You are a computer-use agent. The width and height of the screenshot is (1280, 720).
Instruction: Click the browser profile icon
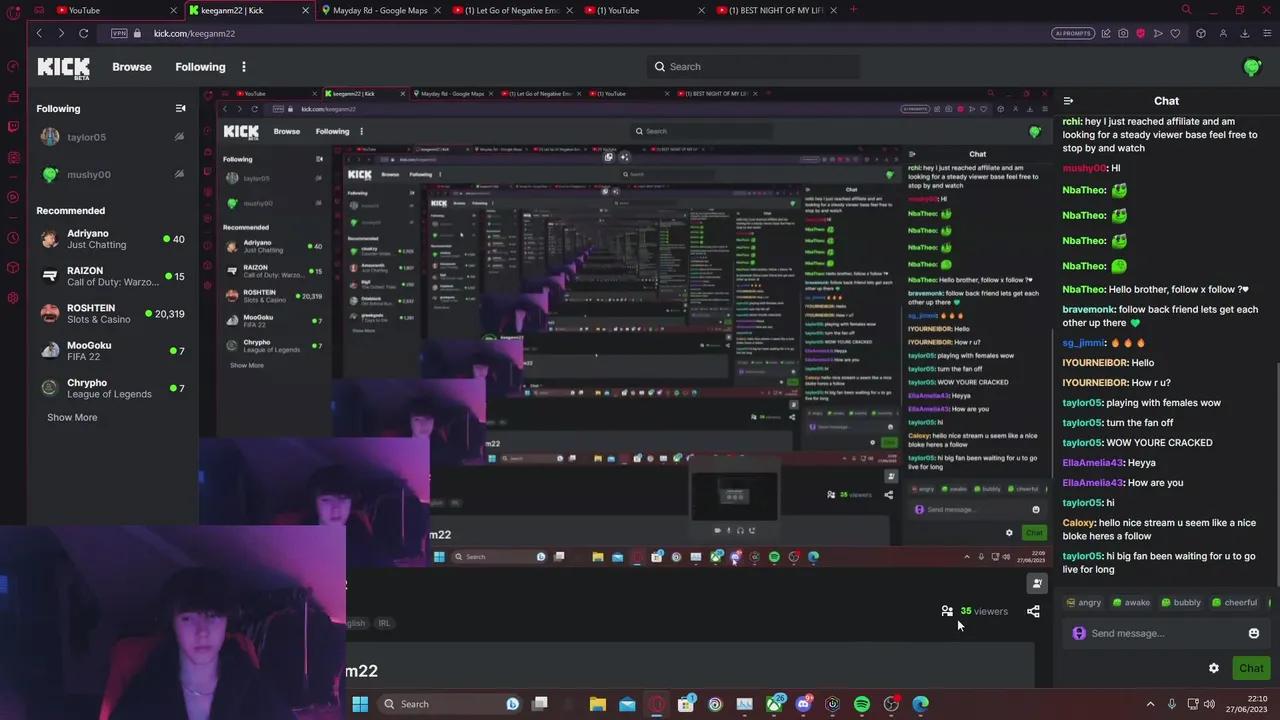click(1223, 33)
